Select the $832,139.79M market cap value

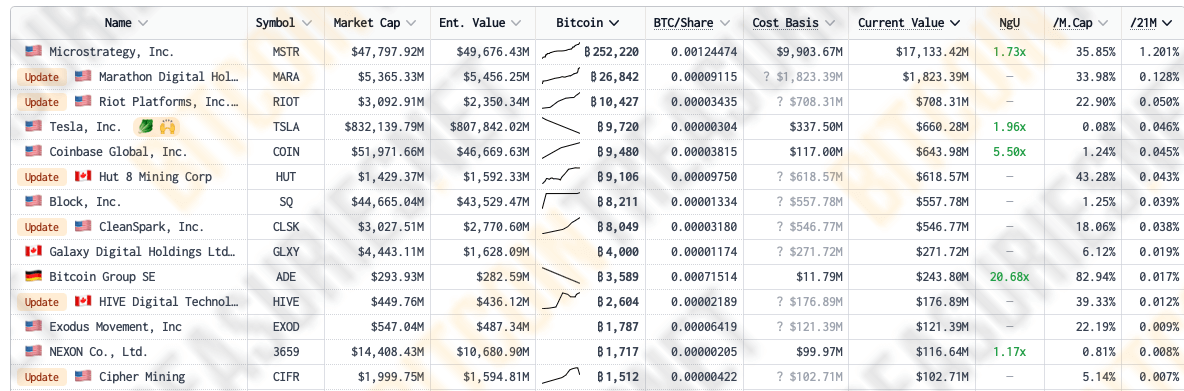[384, 127]
